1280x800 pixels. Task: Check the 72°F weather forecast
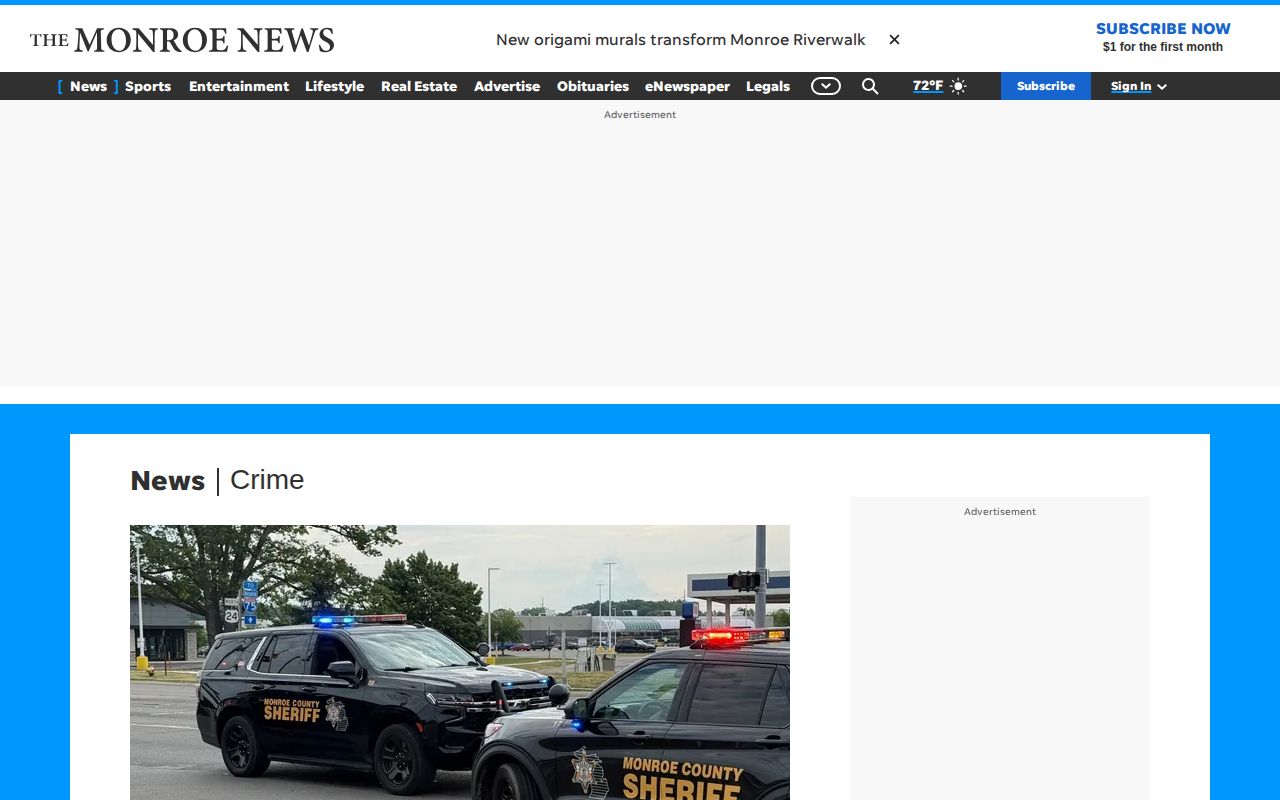tap(928, 86)
